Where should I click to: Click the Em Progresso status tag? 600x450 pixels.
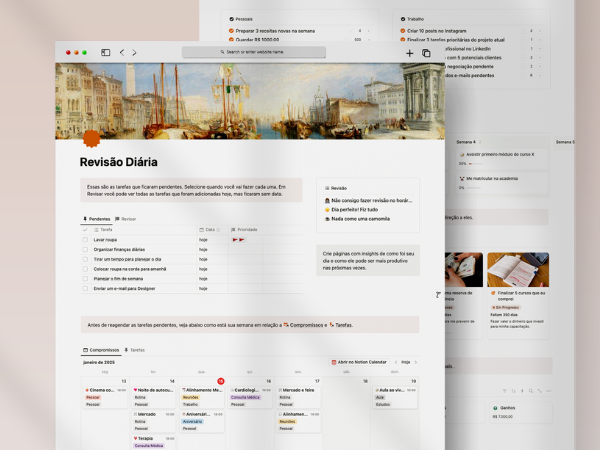pos(505,307)
